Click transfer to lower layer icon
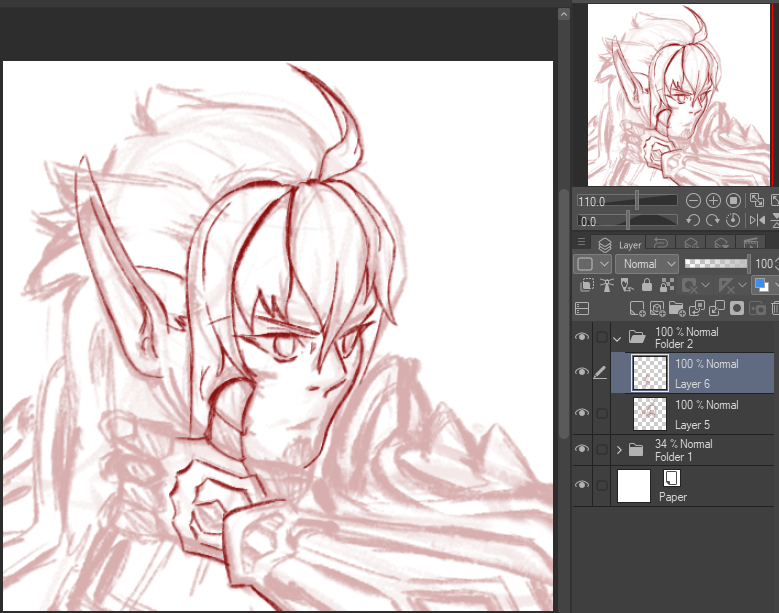Viewport: 779px width, 613px height. tap(697, 308)
